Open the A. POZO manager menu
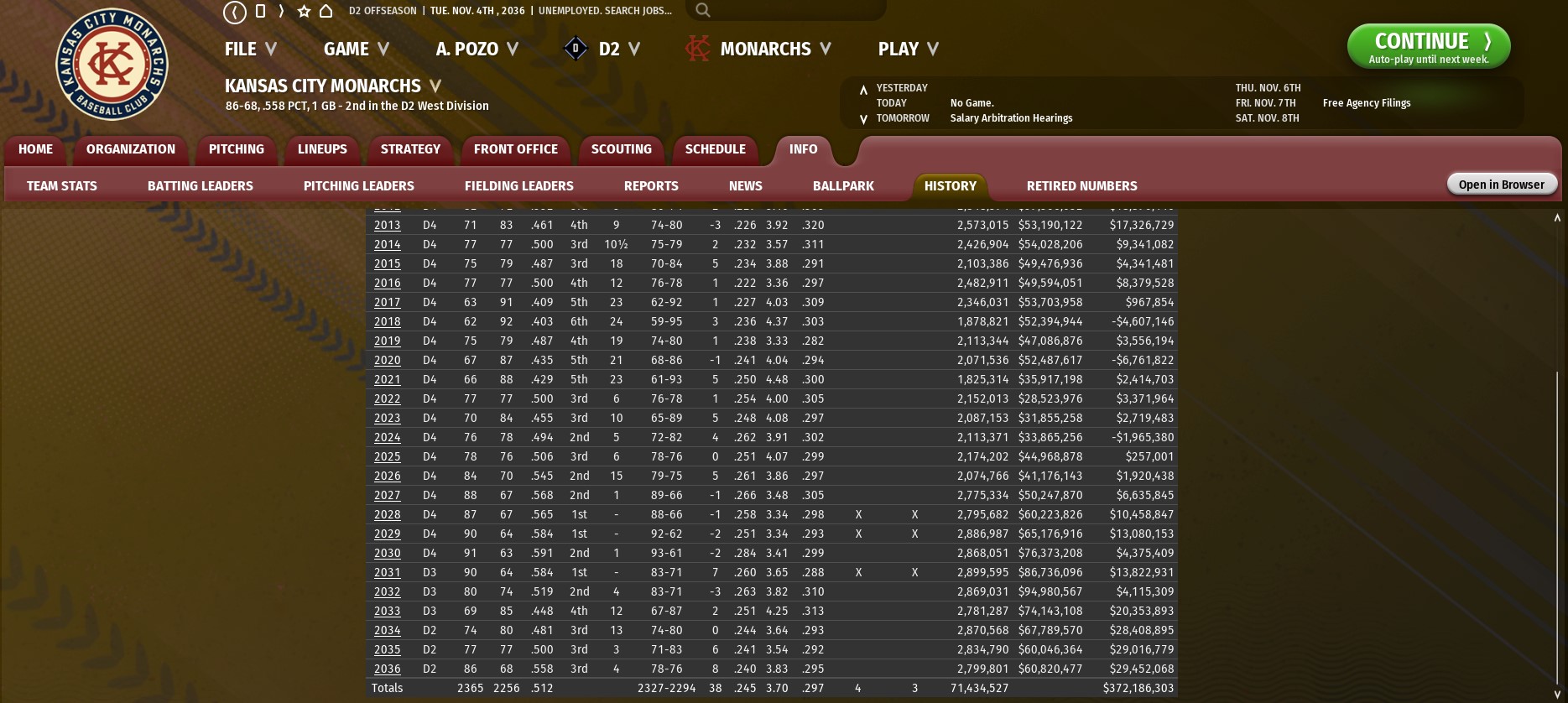The image size is (1568, 703). 477,49
